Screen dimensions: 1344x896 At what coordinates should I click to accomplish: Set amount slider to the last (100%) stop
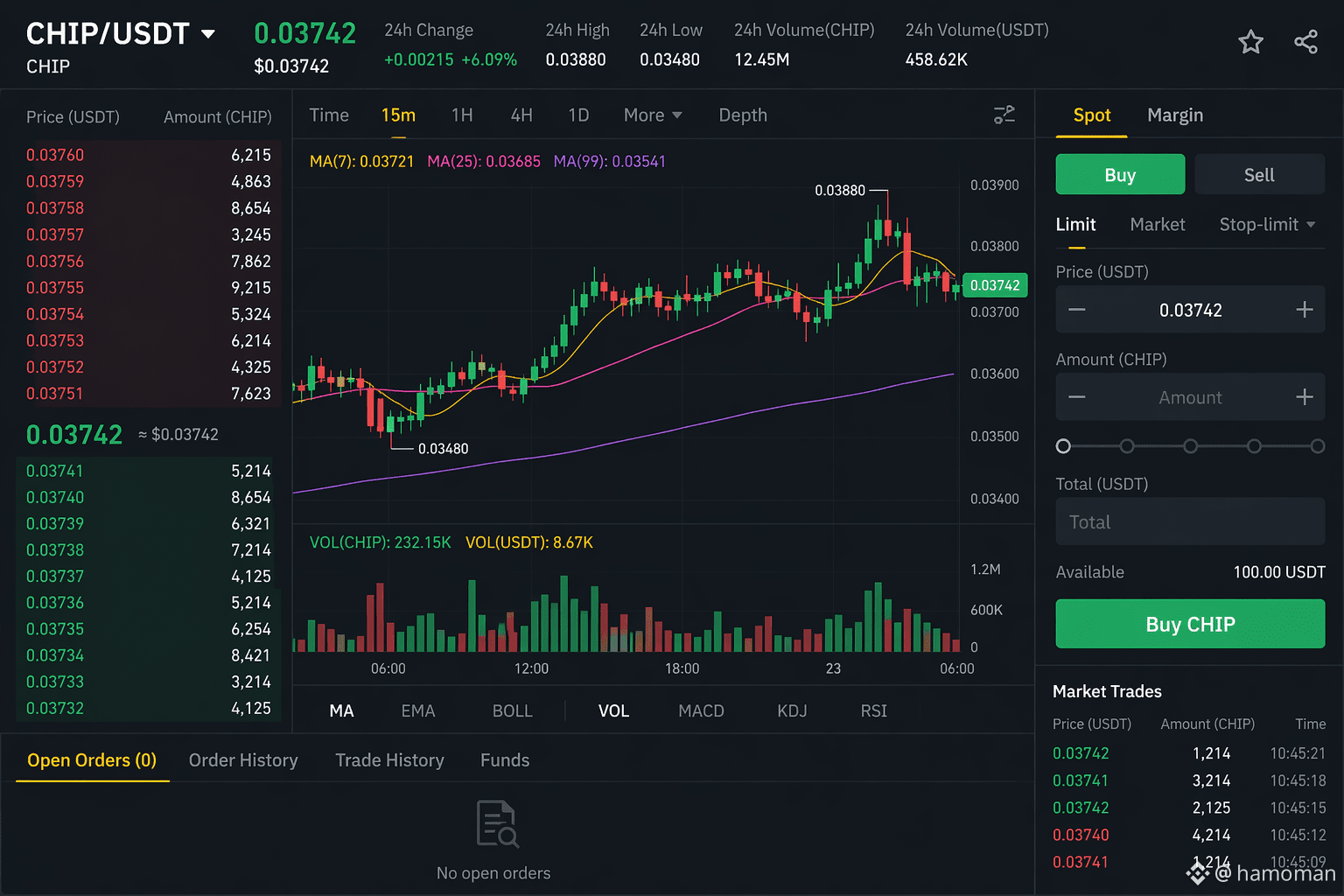click(1318, 446)
